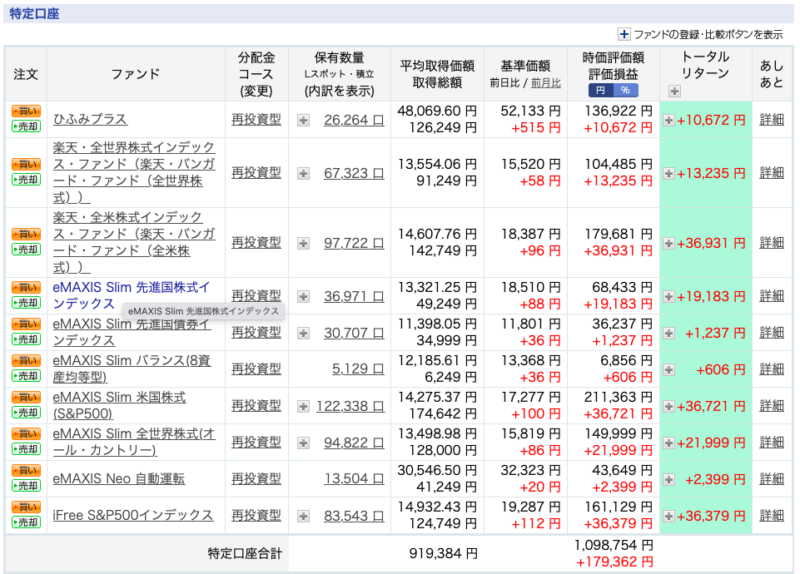This screenshot has height=574, width=800.
Task: Click holdings quantity 5,129 口
Action: (x=358, y=369)
